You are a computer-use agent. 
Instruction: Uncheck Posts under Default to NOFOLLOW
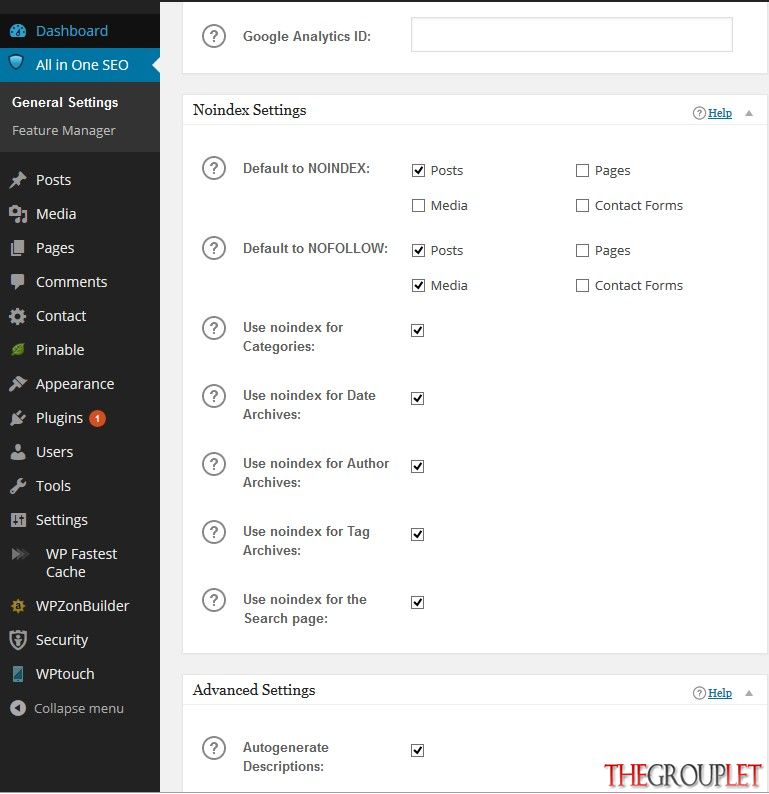pos(418,250)
